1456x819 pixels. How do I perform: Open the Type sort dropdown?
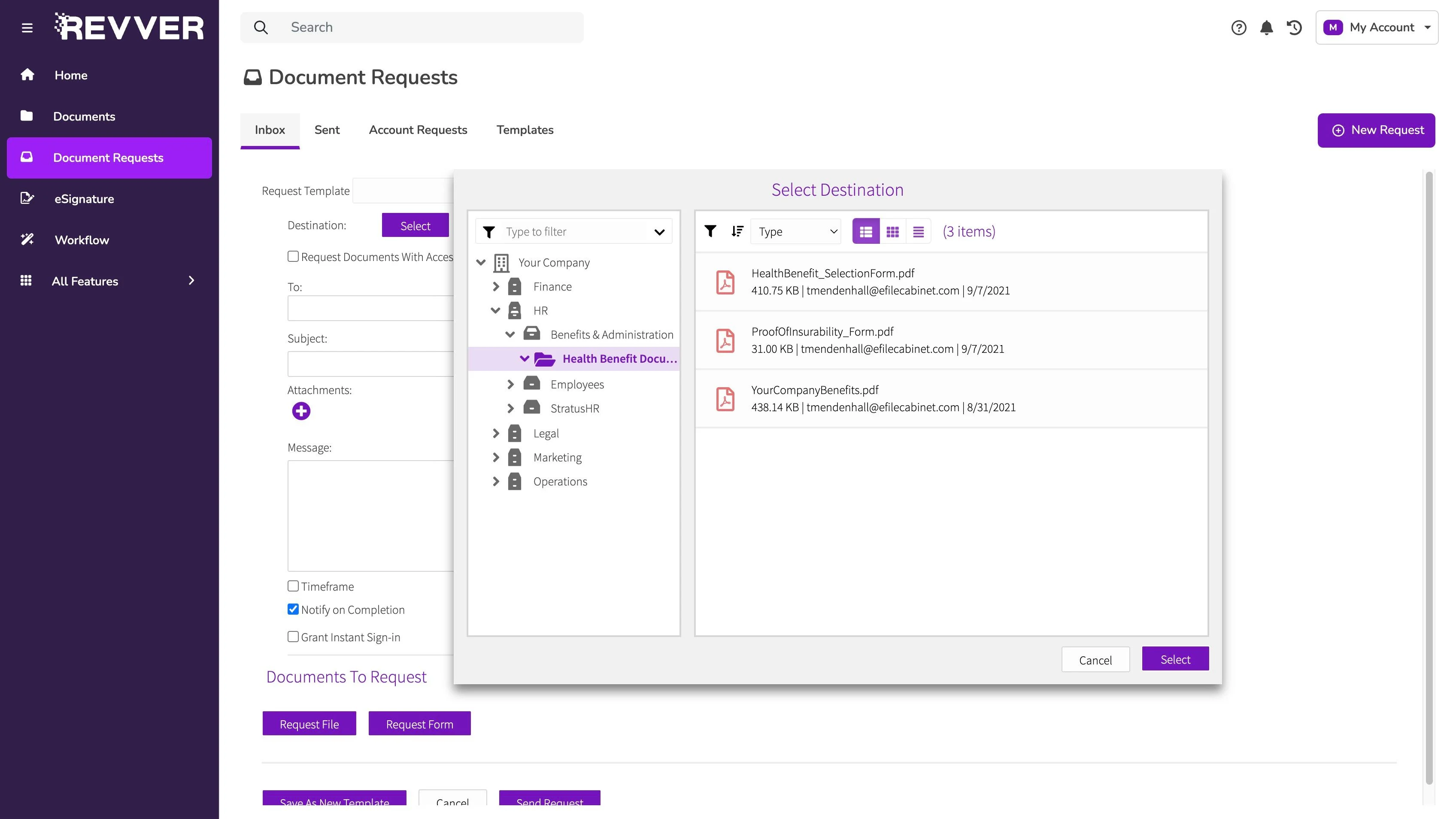tap(796, 232)
